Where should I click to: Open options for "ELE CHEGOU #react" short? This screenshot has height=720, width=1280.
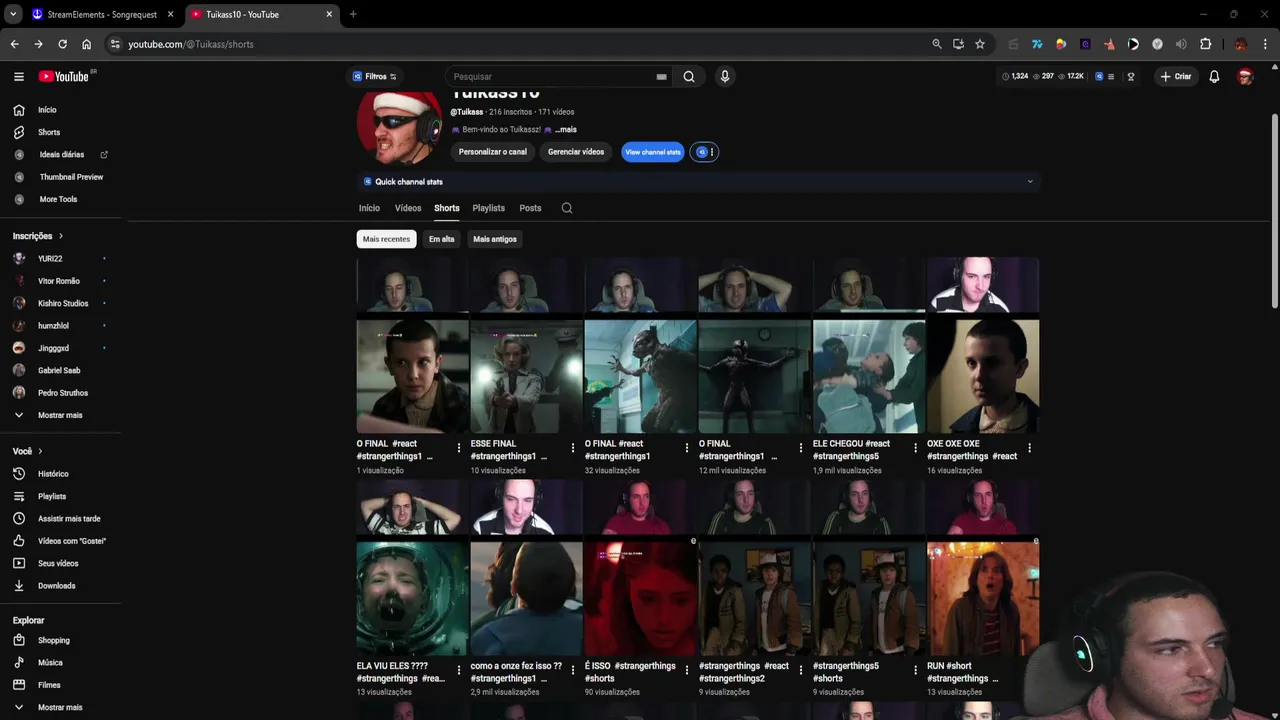coord(915,448)
